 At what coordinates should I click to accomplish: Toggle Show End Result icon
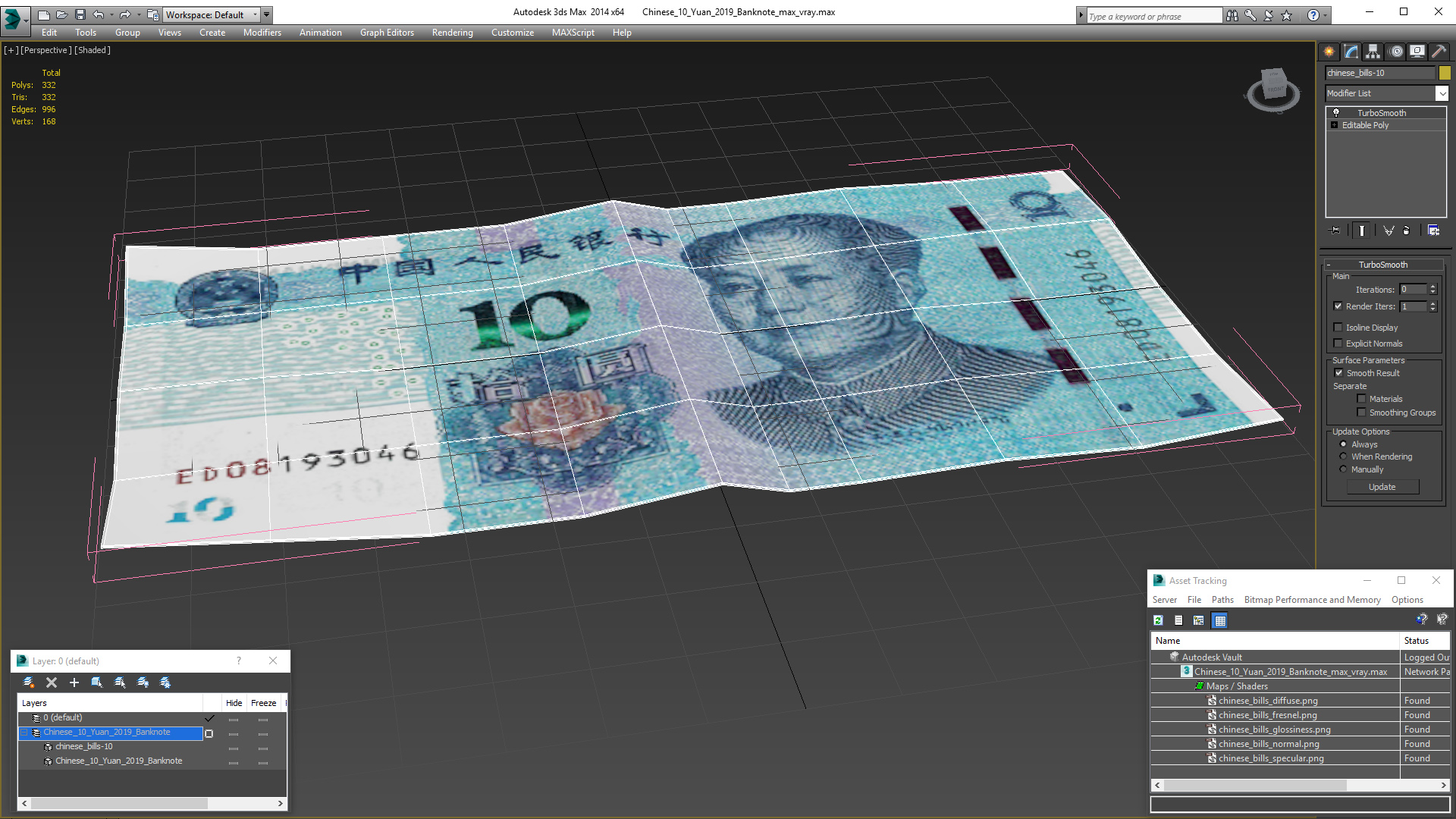tap(1362, 231)
